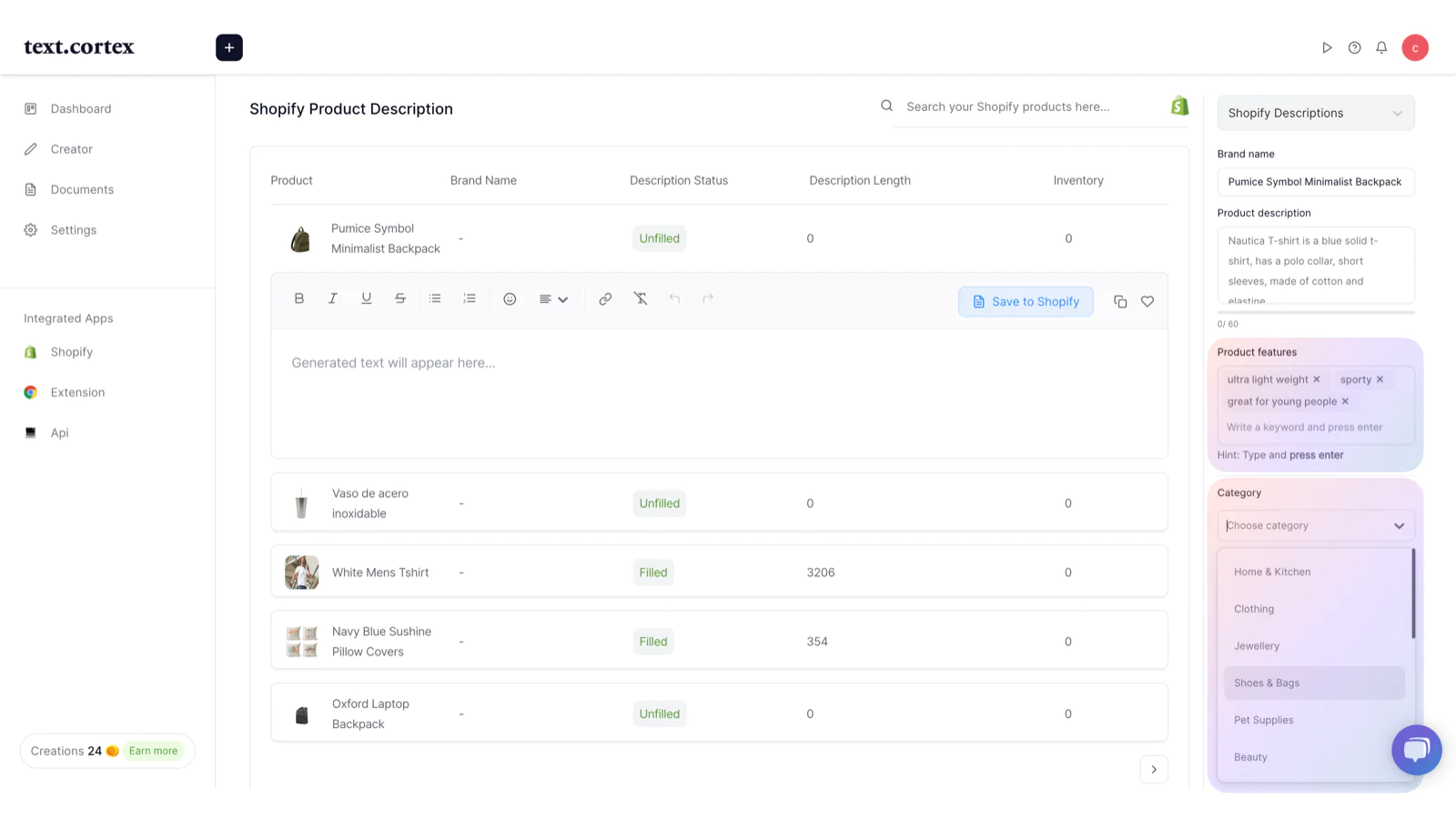Image resolution: width=1456 pixels, height=819 pixels.
Task: Click the Earn more link
Action: point(153,752)
